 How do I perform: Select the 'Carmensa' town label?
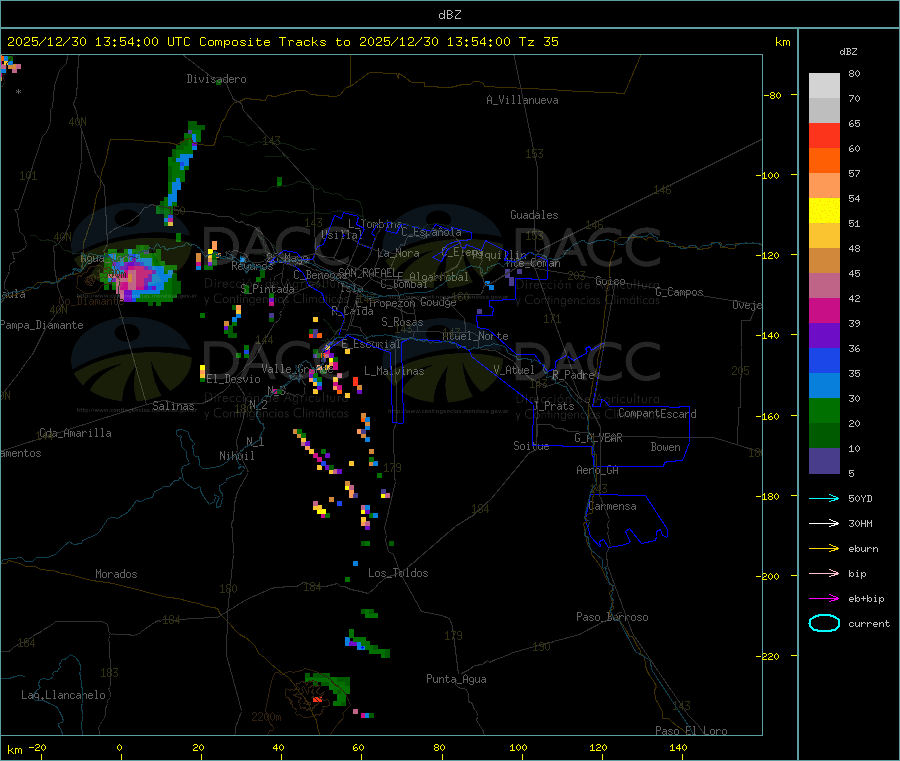pos(612,507)
